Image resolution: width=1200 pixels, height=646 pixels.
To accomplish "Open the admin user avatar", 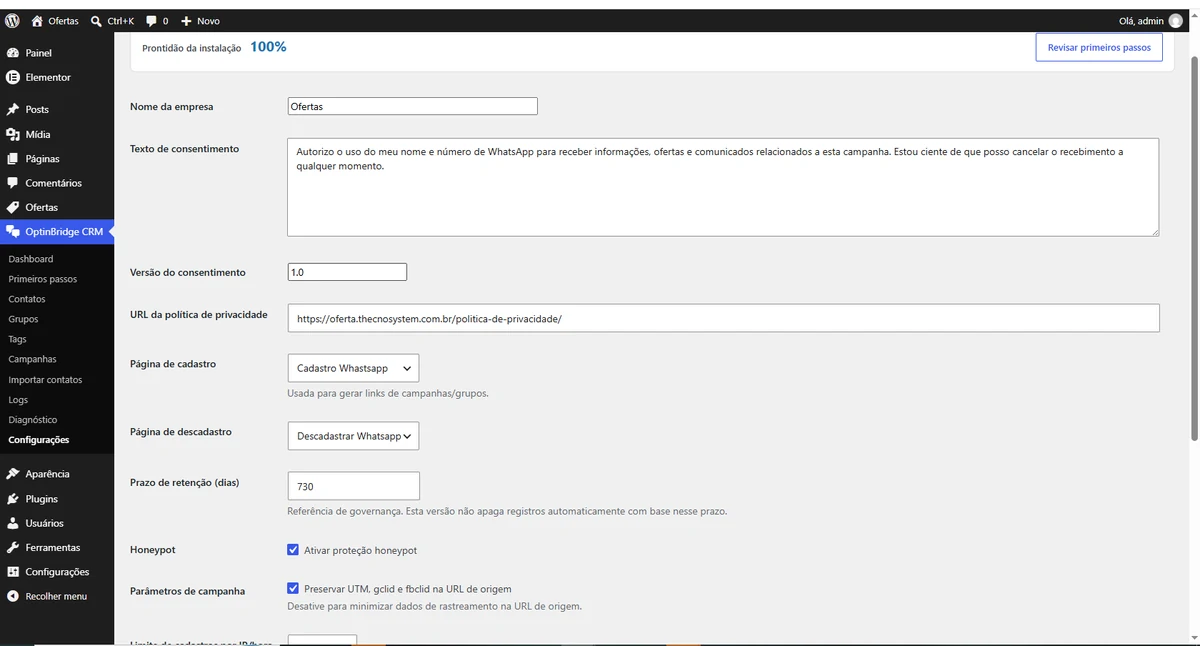I will [1174, 21].
